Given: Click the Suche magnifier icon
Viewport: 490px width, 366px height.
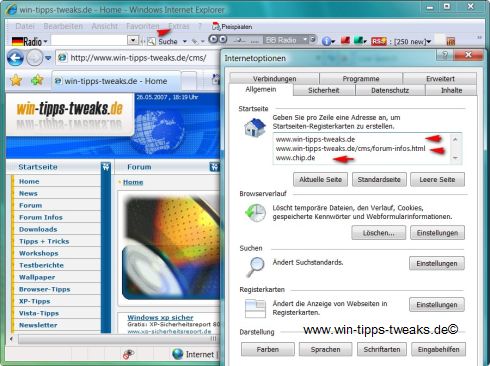Looking at the screenshot, I should pyautogui.click(x=151, y=41).
